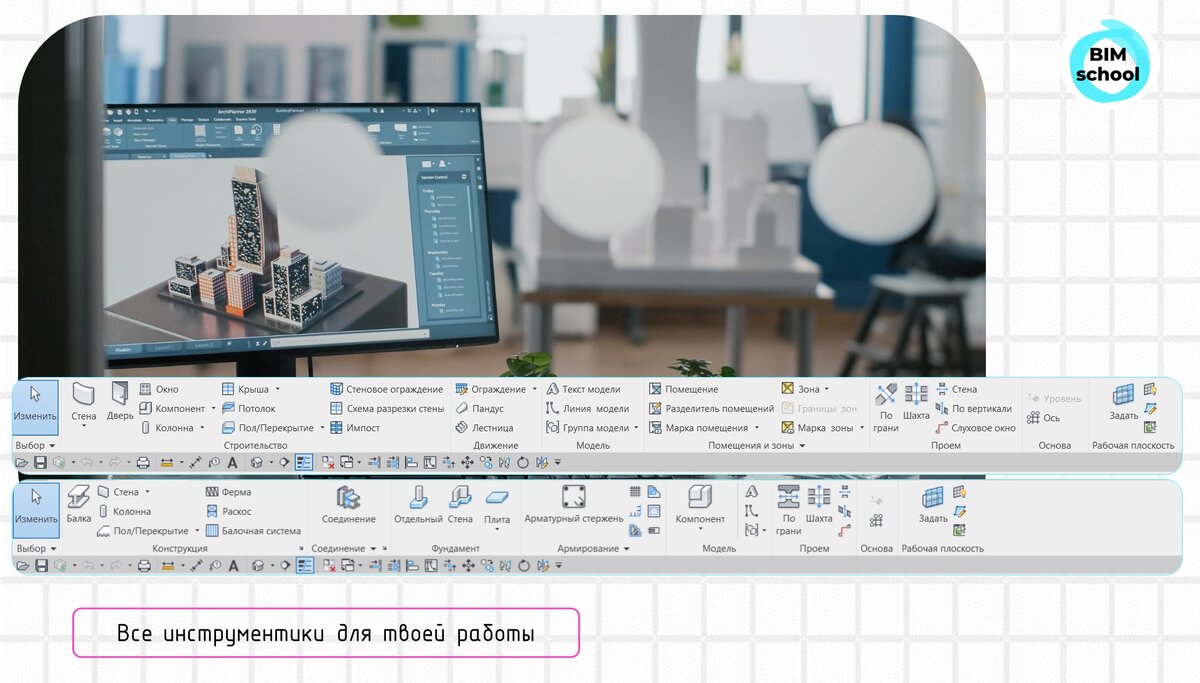Toggle Thin Lines icon under Конструкция ribbon

click(x=305, y=565)
